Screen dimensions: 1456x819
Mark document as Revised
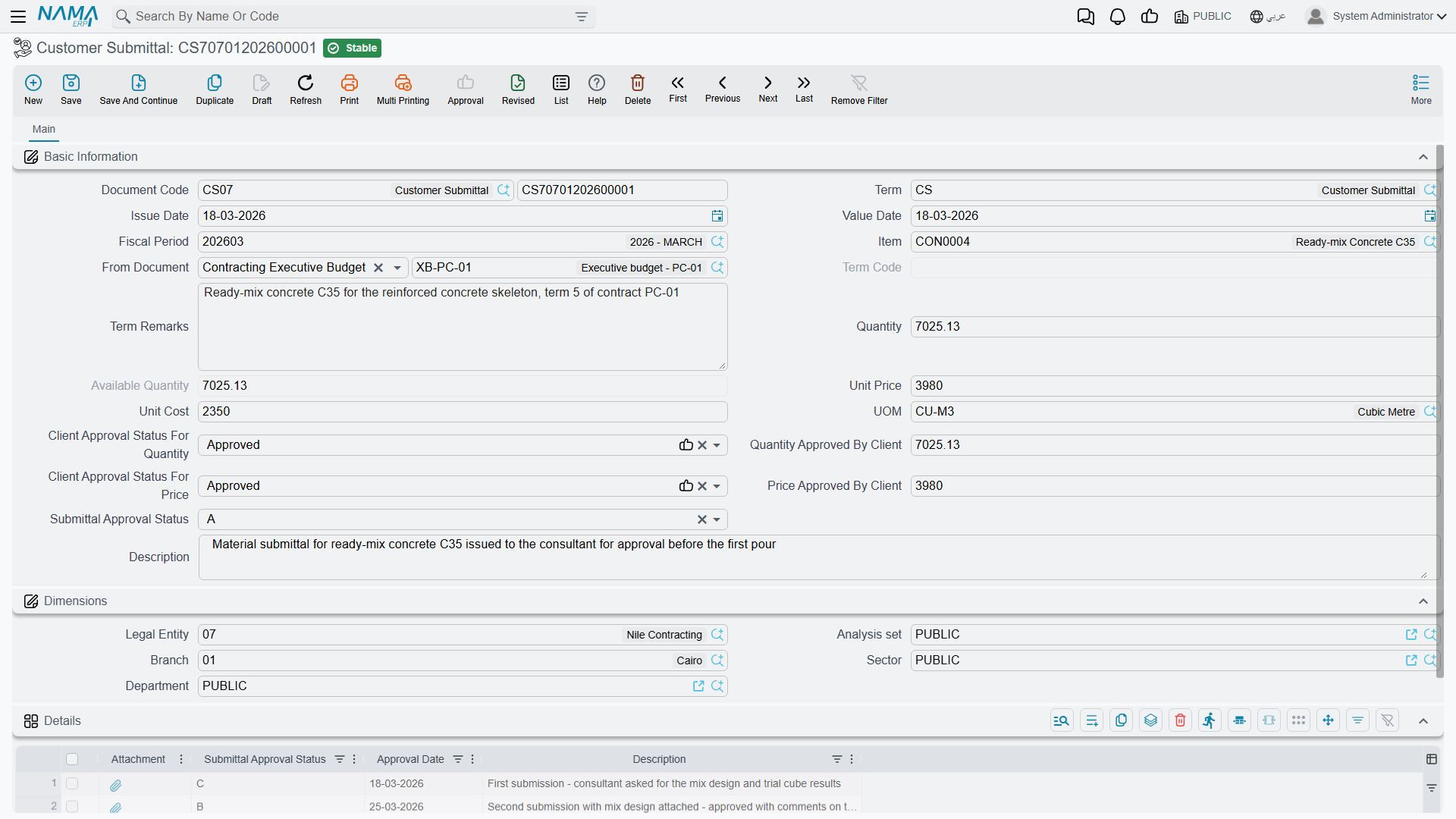518,89
